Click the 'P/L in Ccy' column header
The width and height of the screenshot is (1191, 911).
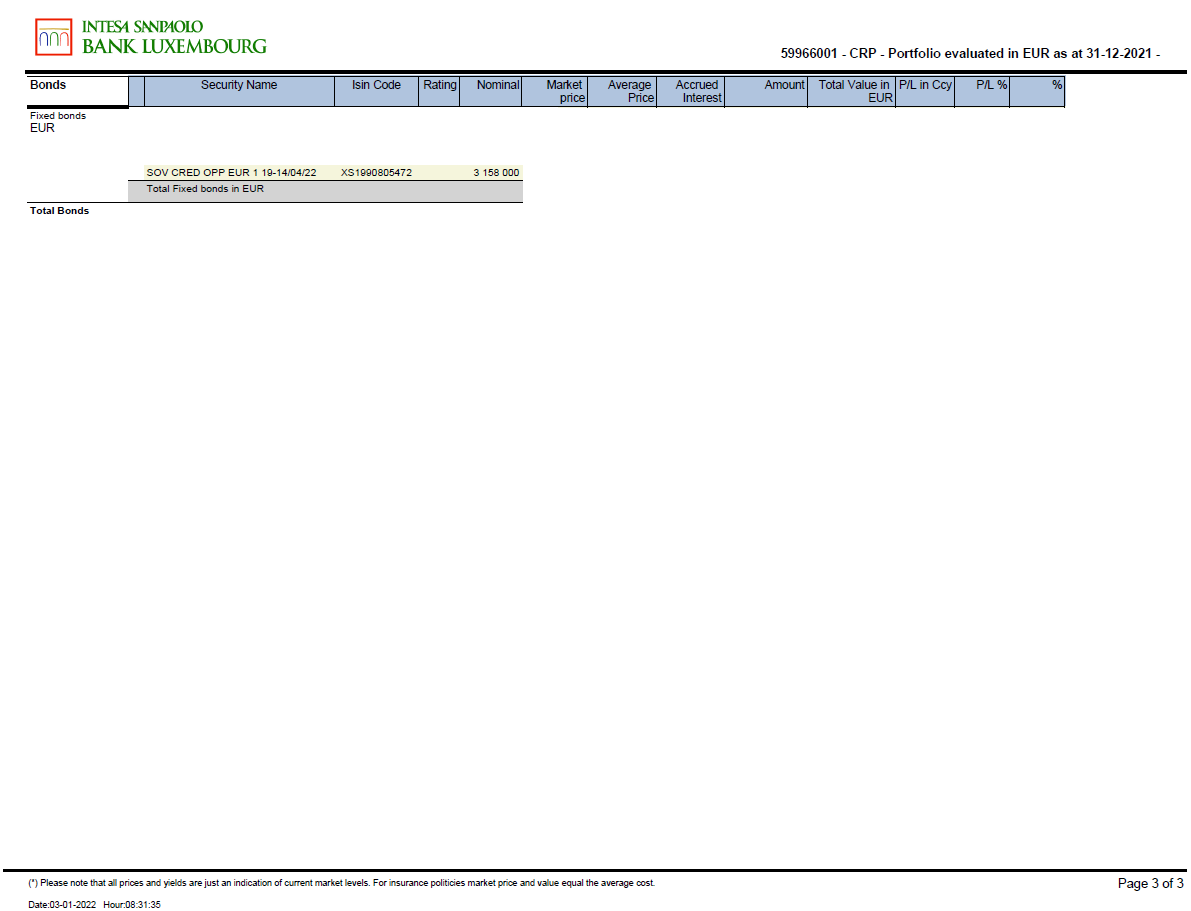click(925, 91)
